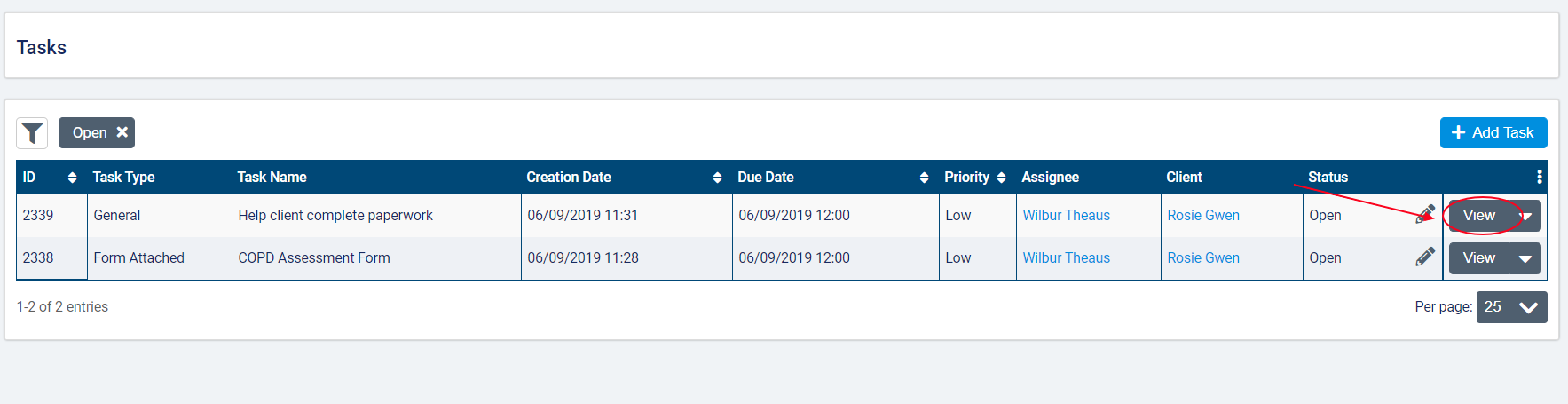Viewport: 1568px width, 404px height.
Task: Sort tasks by ID column
Action: click(x=72, y=178)
